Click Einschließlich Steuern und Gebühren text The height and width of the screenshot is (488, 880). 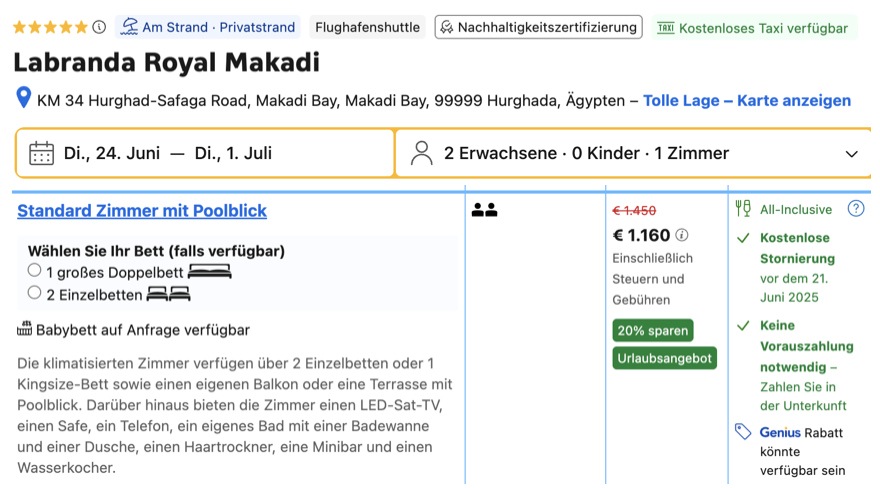click(653, 279)
